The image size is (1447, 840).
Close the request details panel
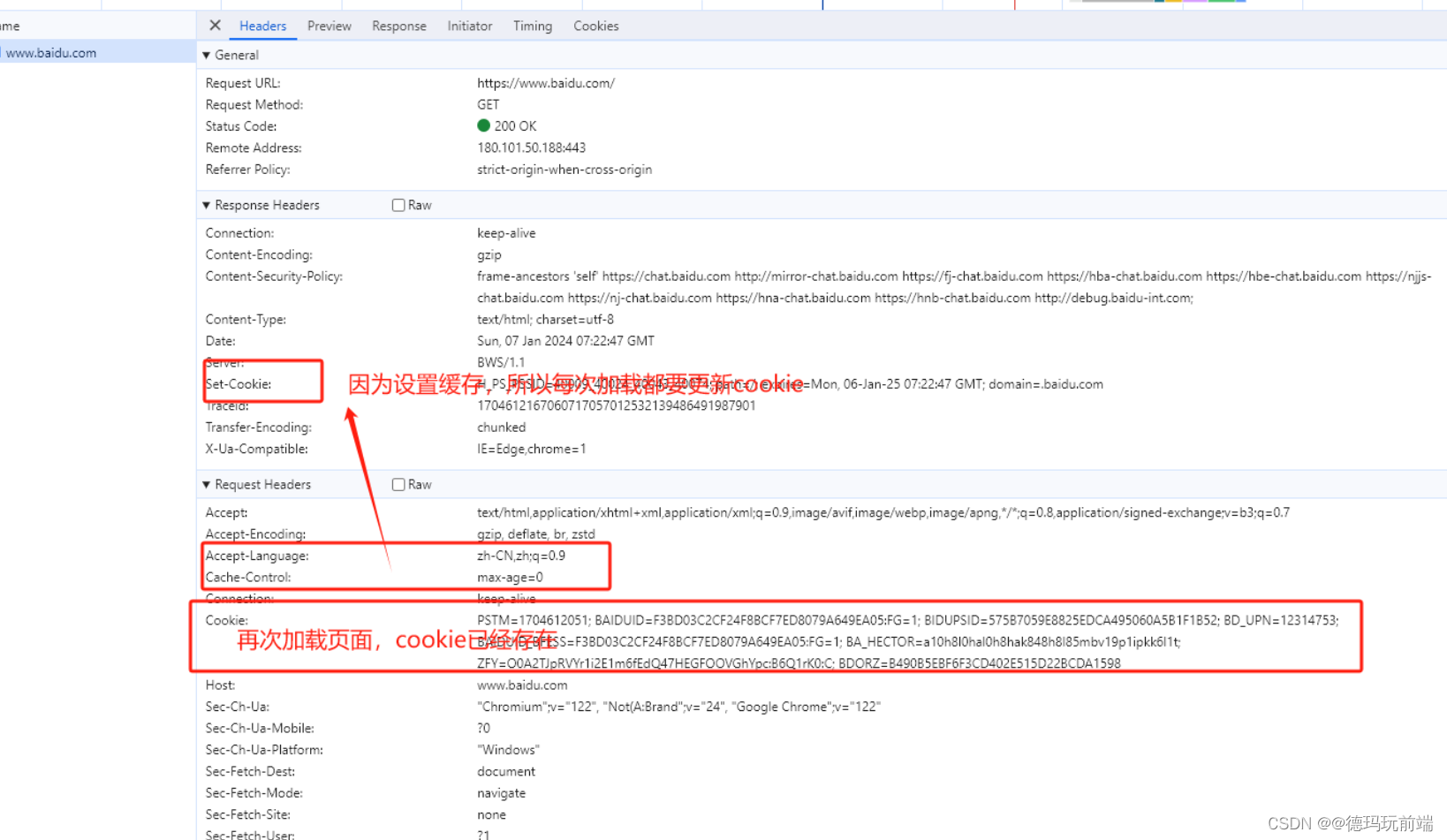coord(215,26)
